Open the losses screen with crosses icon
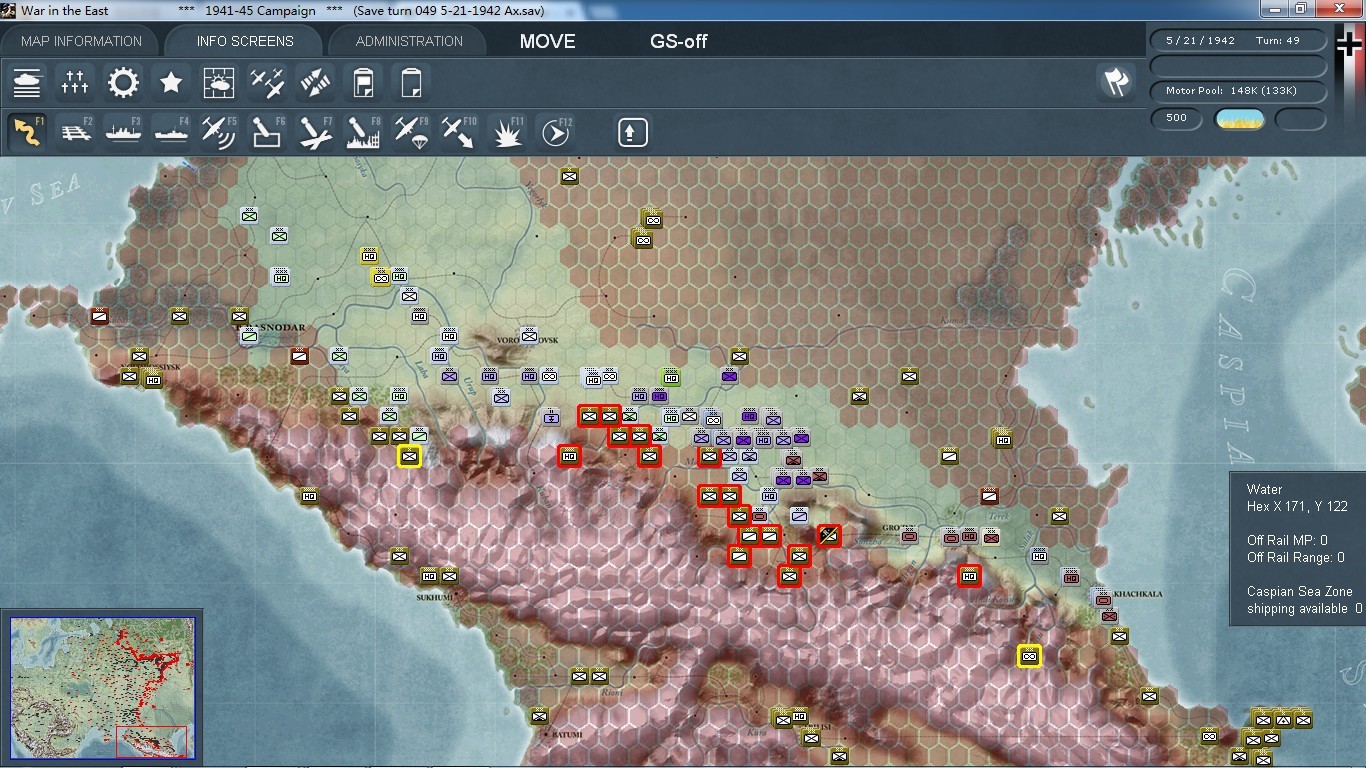Image resolution: width=1366 pixels, height=768 pixels. (x=75, y=83)
